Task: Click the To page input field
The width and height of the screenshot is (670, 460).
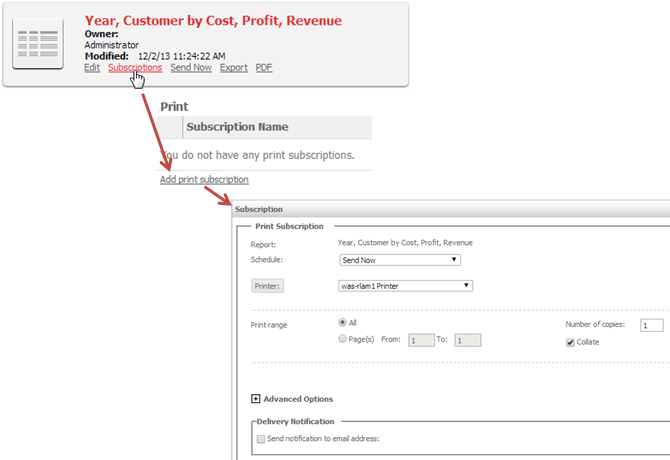Action: pos(467,340)
